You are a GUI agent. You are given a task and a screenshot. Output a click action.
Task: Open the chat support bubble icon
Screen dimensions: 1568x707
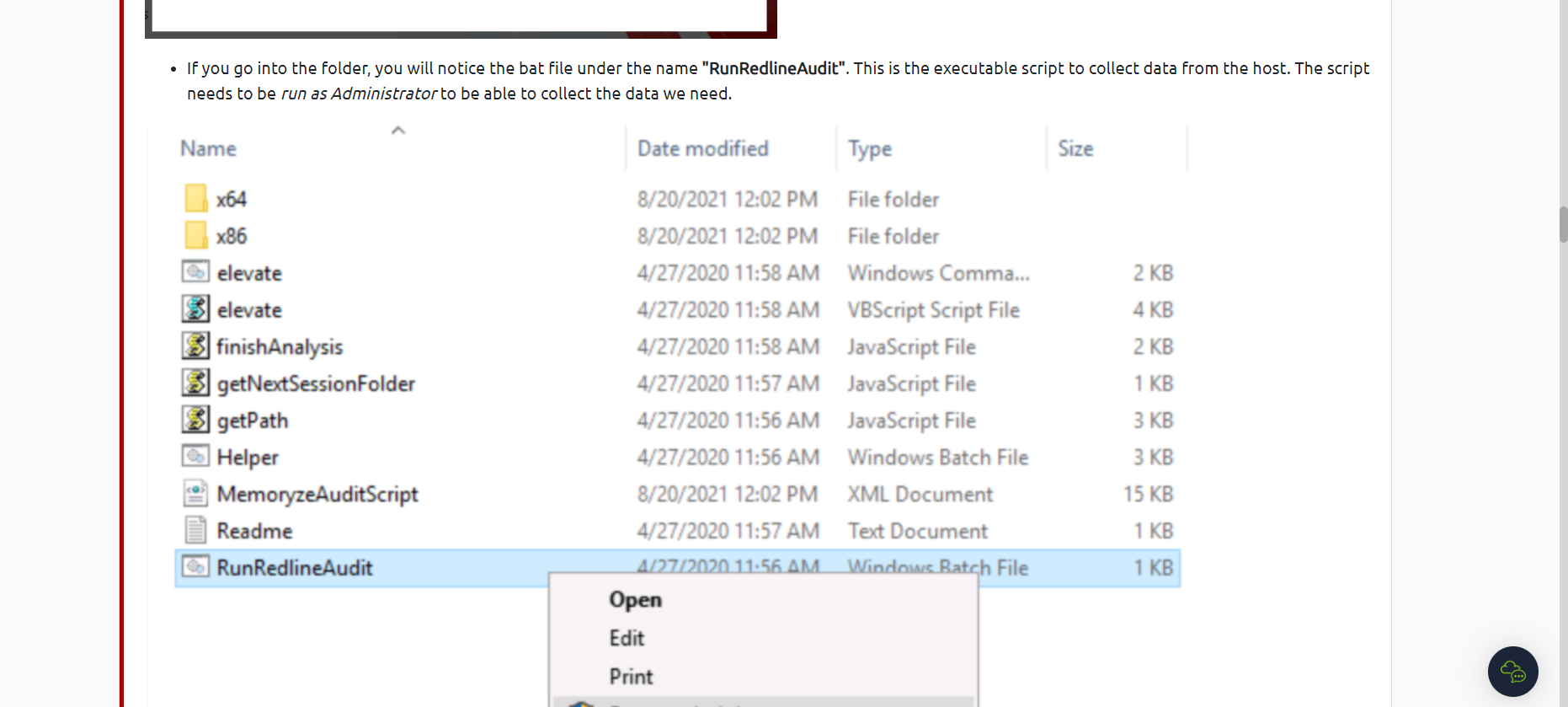pyautogui.click(x=1512, y=672)
